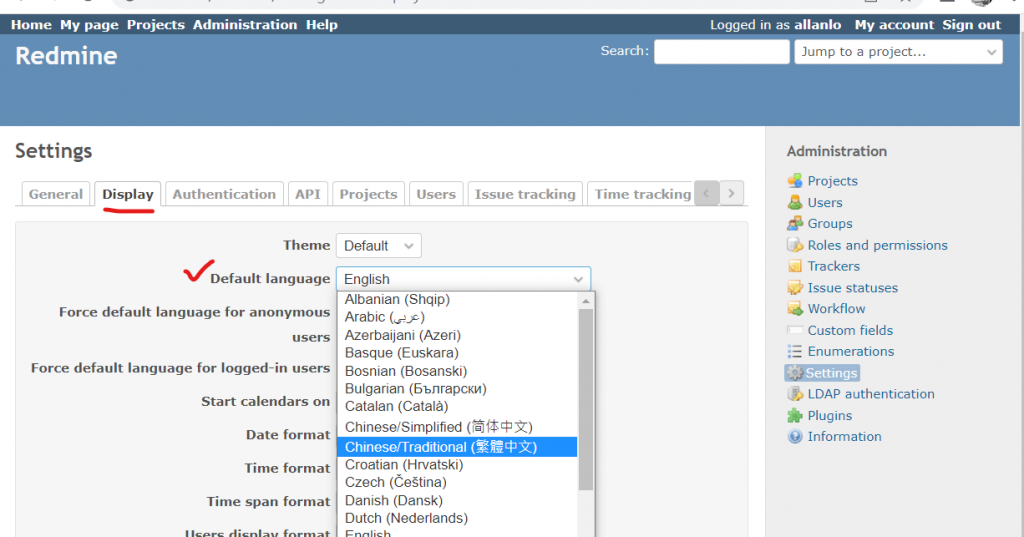1024x537 pixels.
Task: Open the Issue statuses link
Action: pos(852,287)
